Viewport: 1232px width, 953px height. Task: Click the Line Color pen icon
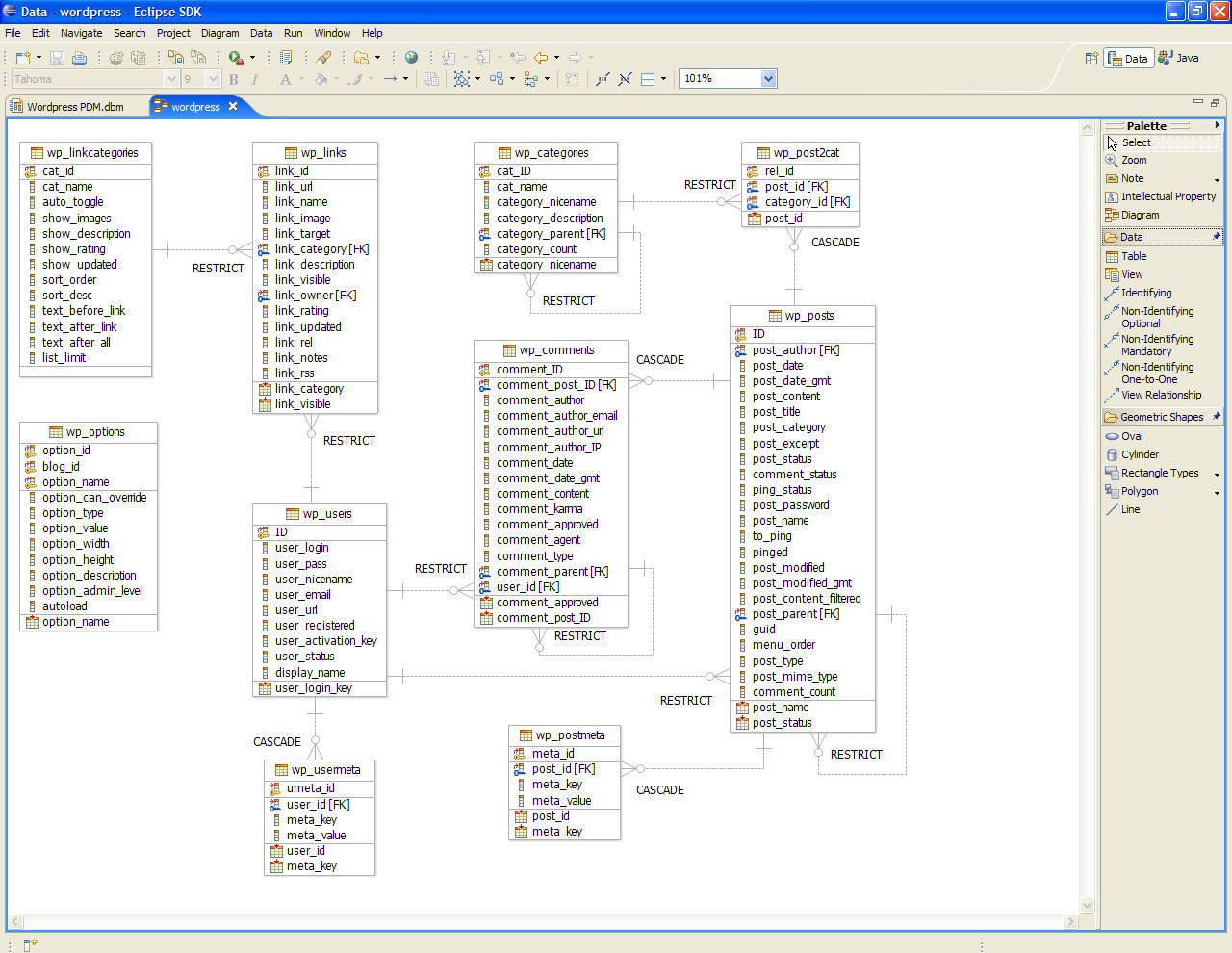click(x=355, y=79)
